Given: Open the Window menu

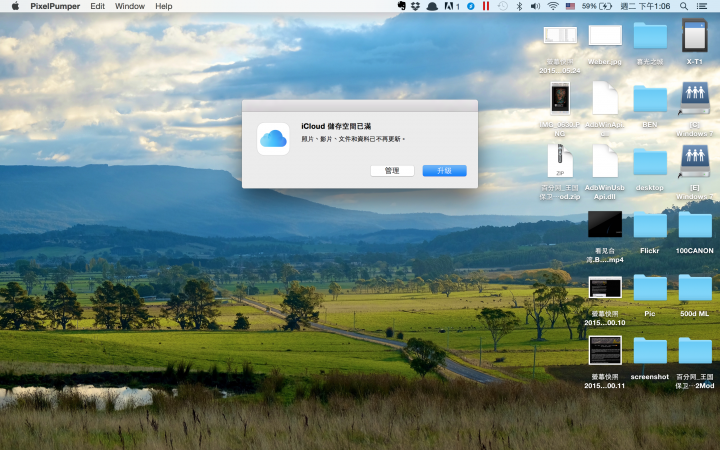Looking at the screenshot, I should pyautogui.click(x=129, y=6).
